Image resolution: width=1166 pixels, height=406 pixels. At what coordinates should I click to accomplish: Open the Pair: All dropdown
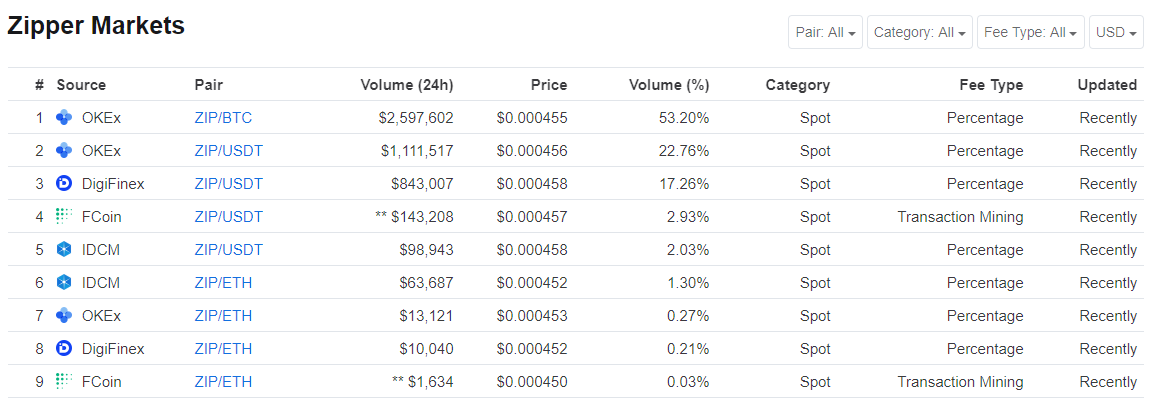coord(825,32)
